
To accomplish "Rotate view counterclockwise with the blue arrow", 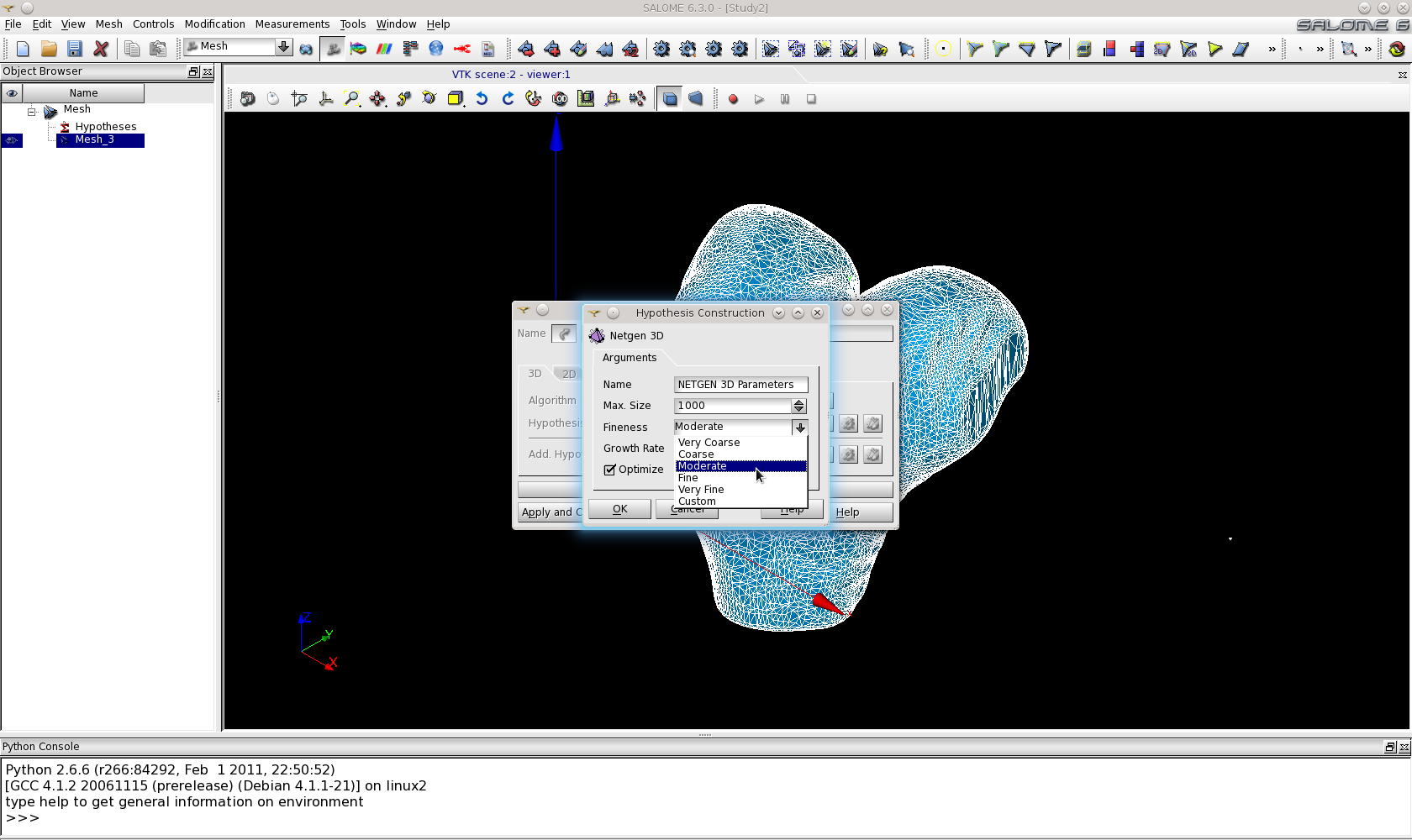I will 482,99.
